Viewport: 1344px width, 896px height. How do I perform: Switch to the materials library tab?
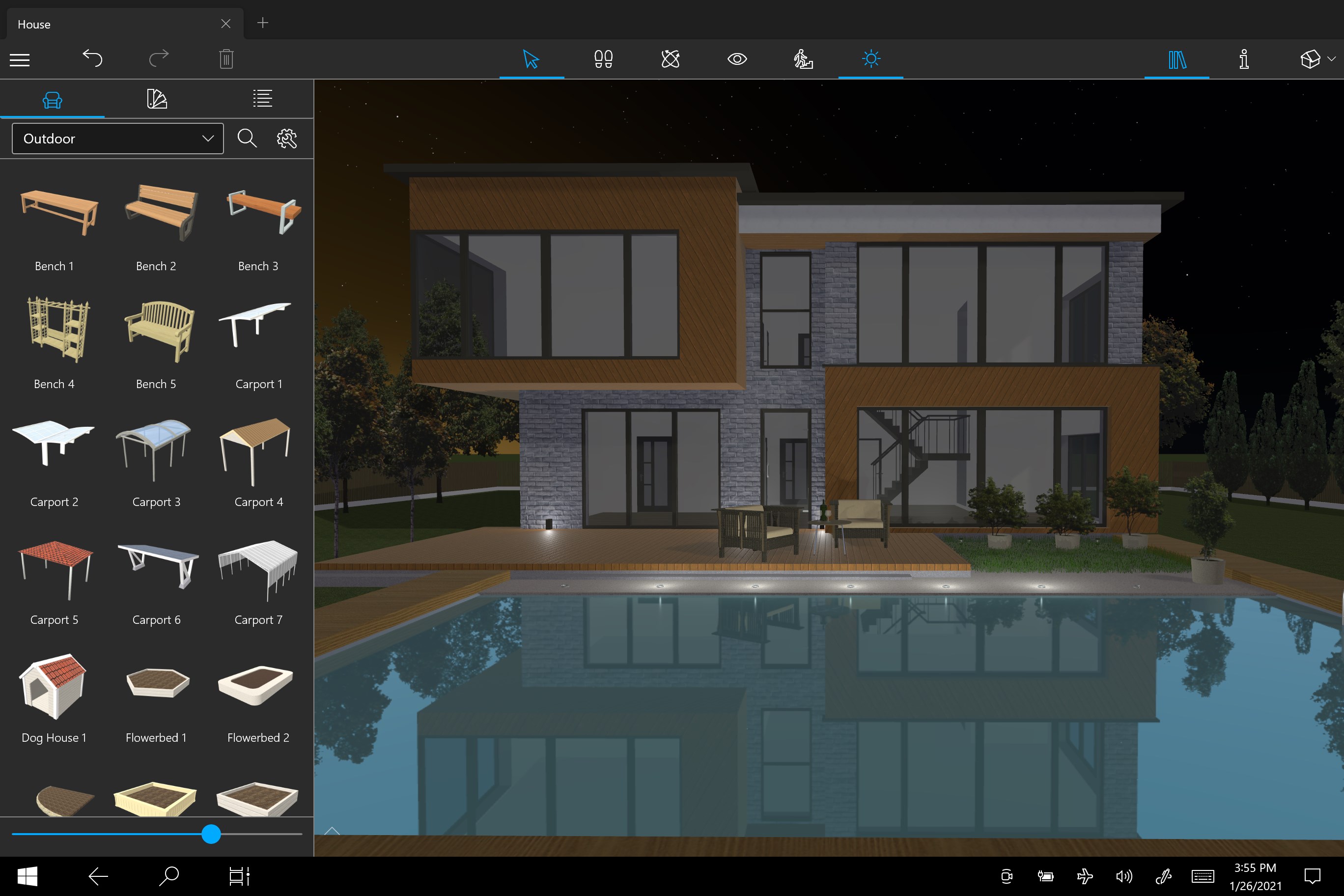(x=157, y=99)
